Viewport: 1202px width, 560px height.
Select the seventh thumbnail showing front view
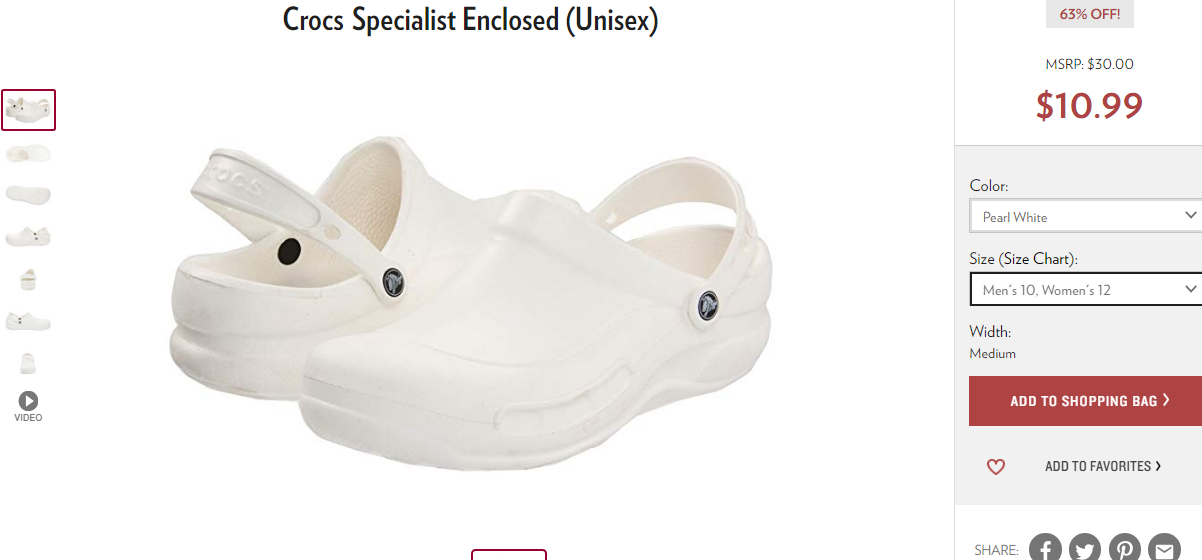28,363
